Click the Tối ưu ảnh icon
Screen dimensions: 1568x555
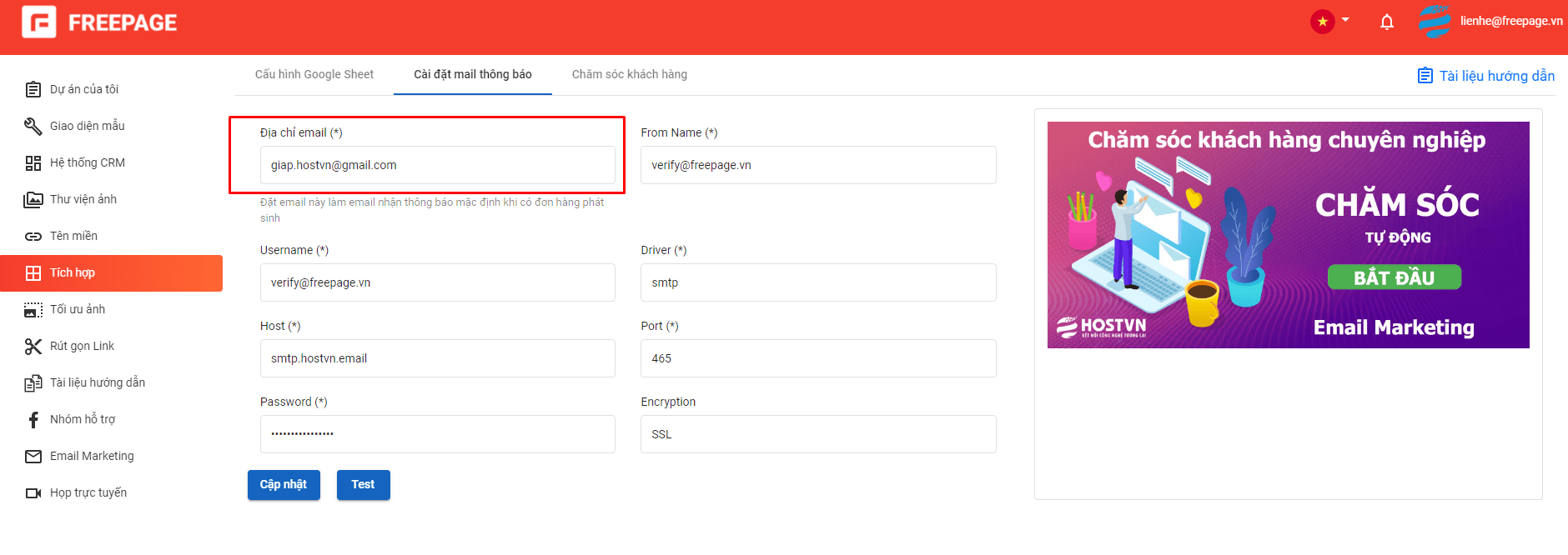(x=33, y=309)
